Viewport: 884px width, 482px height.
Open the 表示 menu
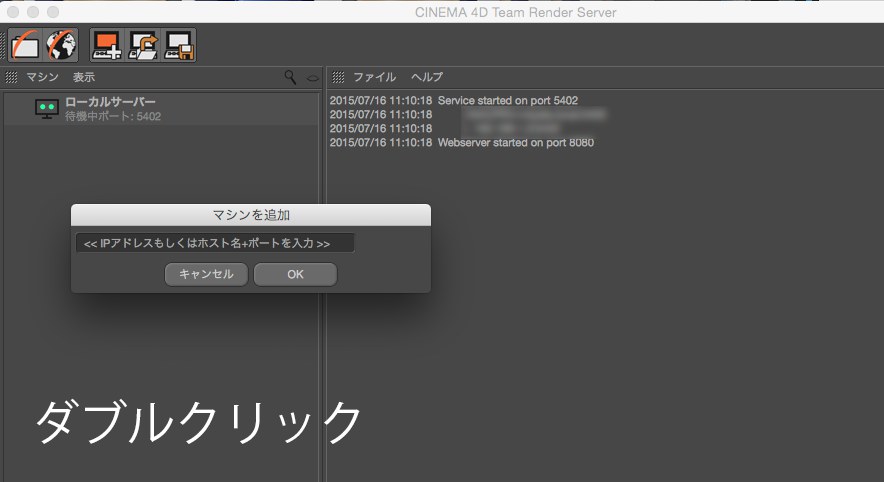pyautogui.click(x=84, y=77)
